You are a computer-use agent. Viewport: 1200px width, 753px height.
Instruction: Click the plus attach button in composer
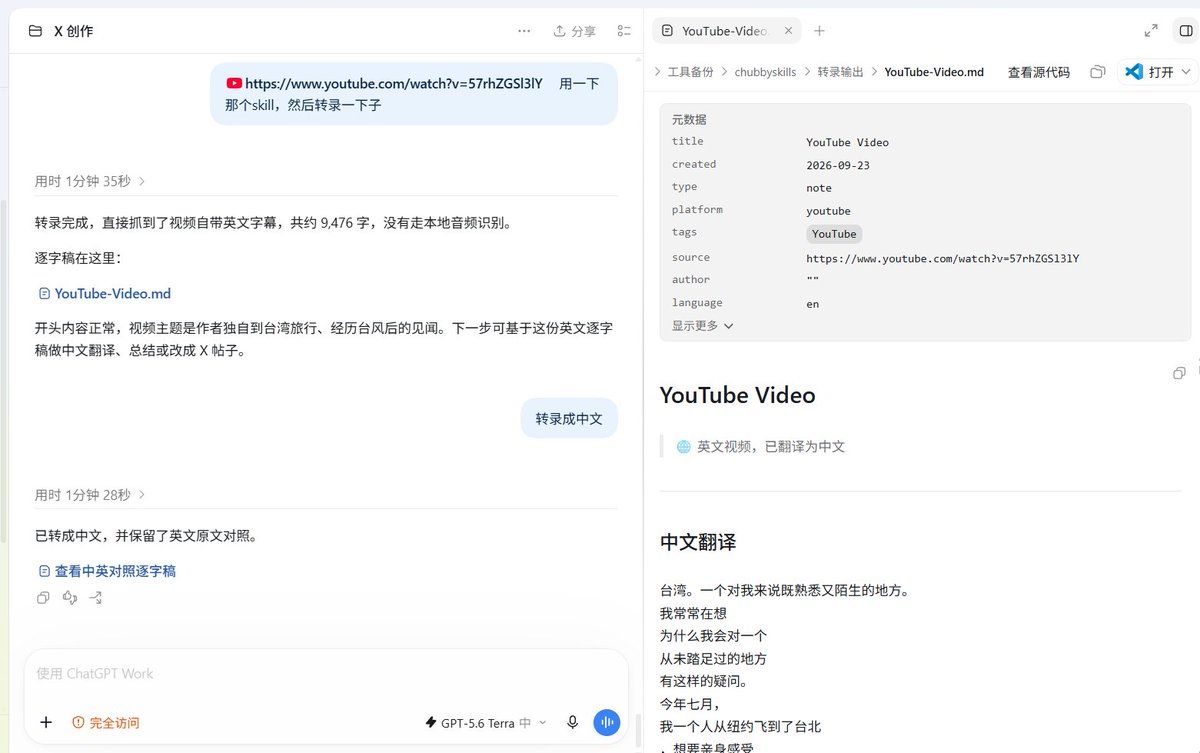click(46, 722)
